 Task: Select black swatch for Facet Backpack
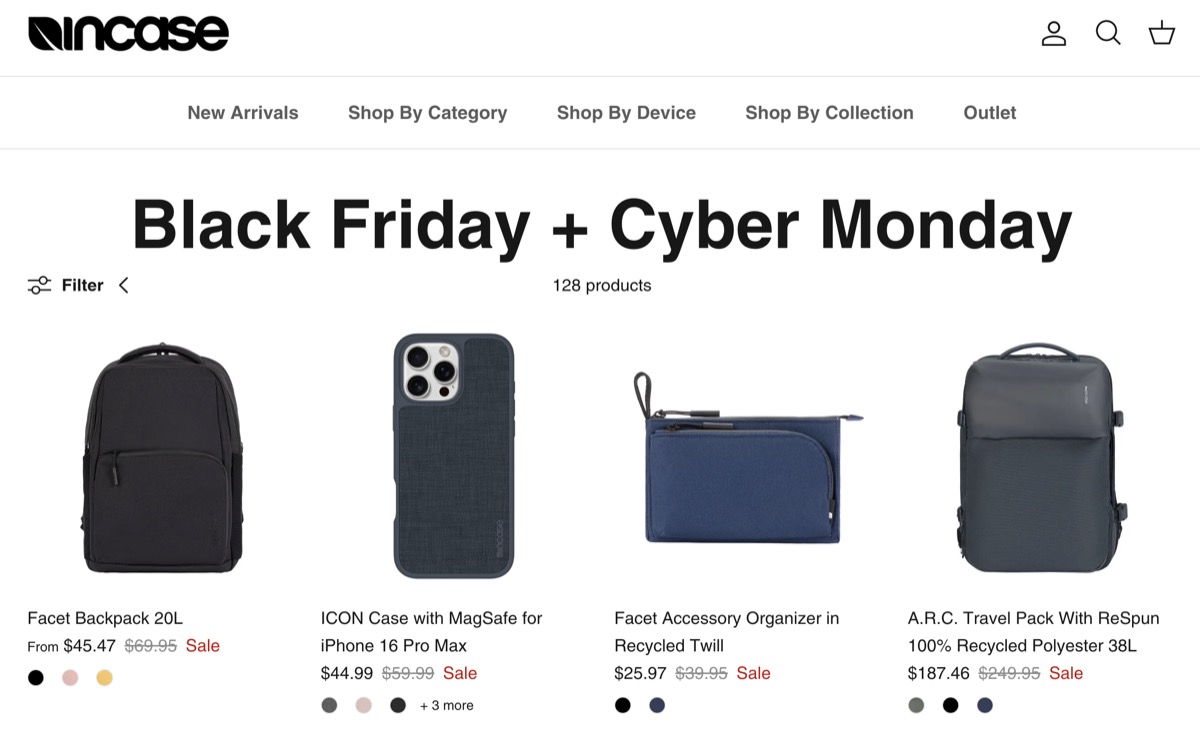pyautogui.click(x=36, y=678)
